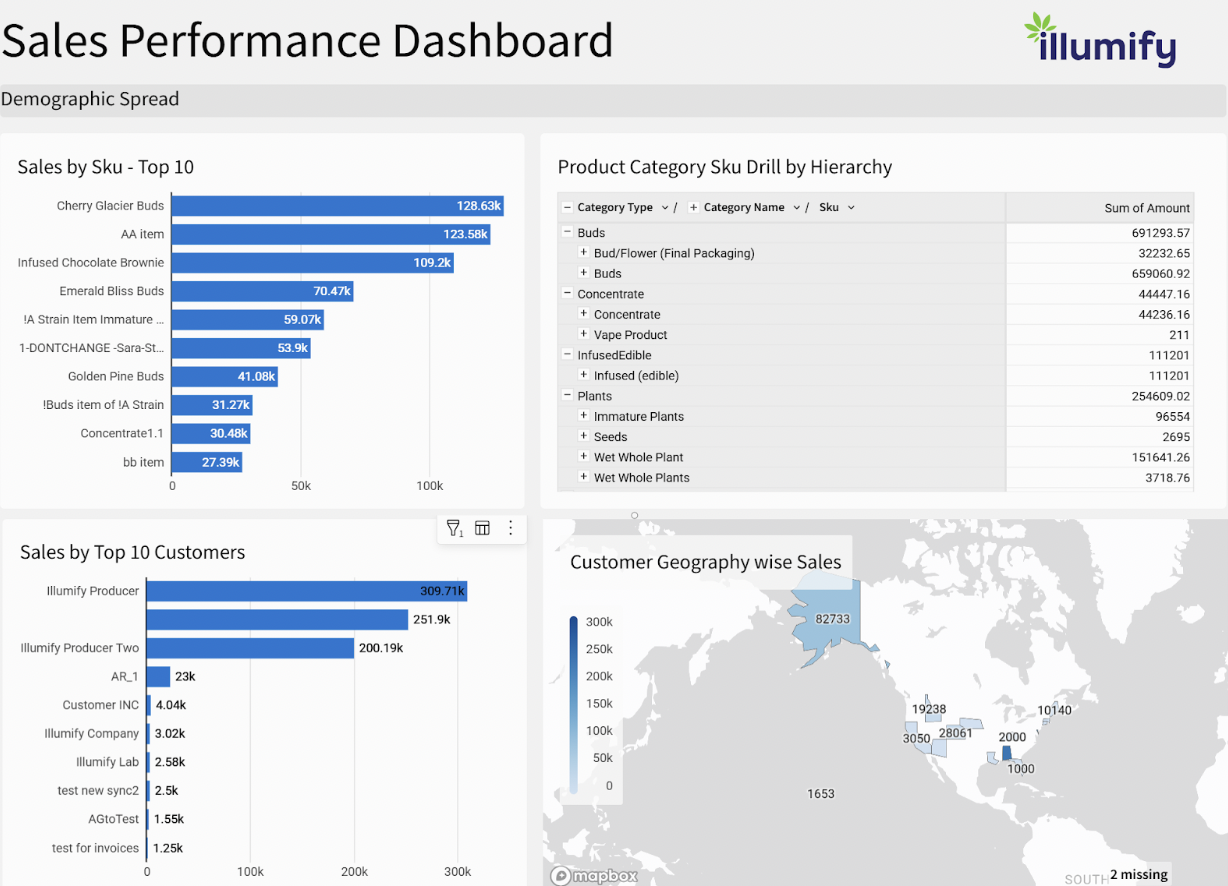This screenshot has width=1228, height=886.
Task: Select the Illumify Producer Two bar
Action: [251, 648]
